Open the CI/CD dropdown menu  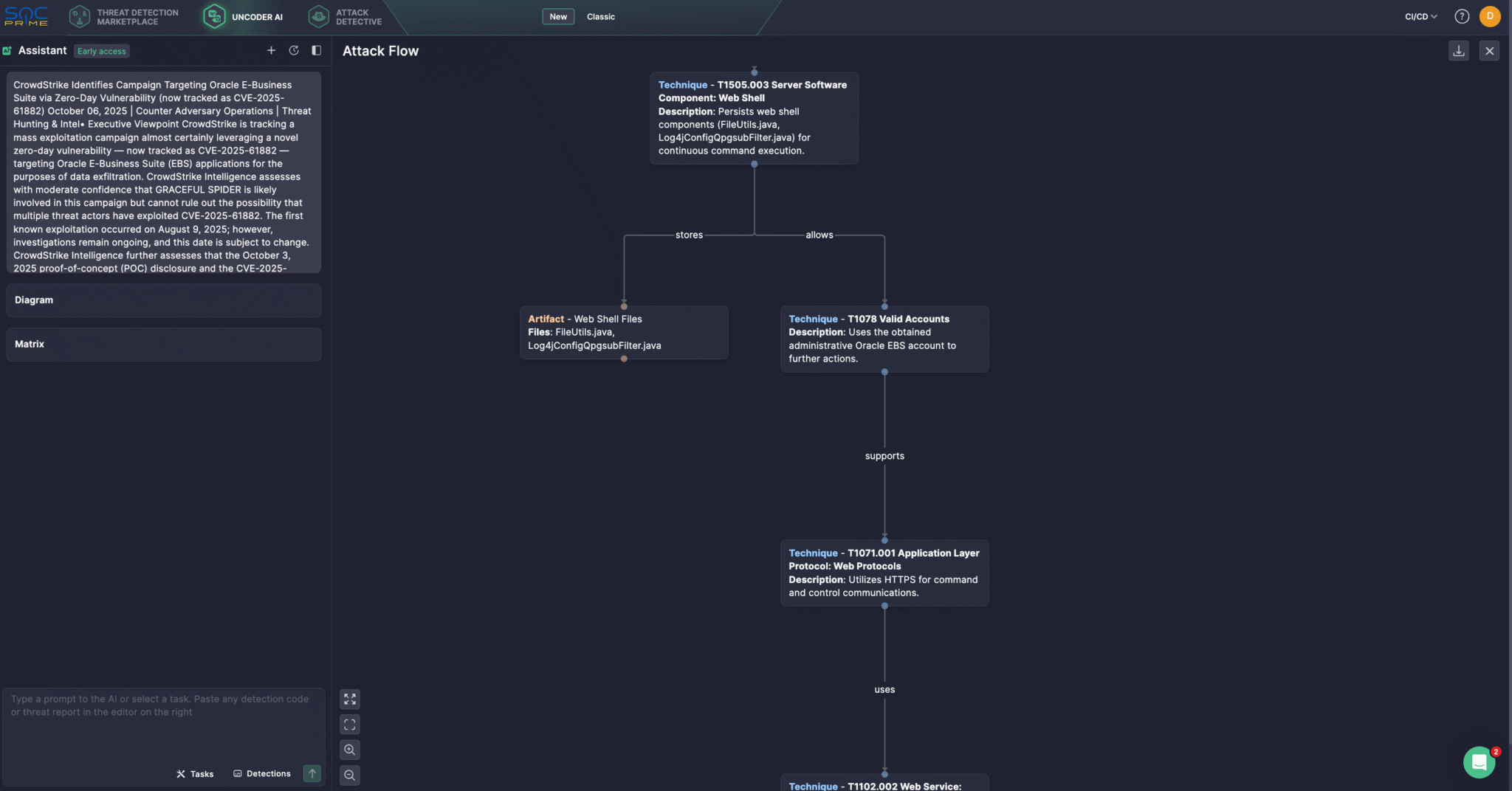[x=1418, y=16]
